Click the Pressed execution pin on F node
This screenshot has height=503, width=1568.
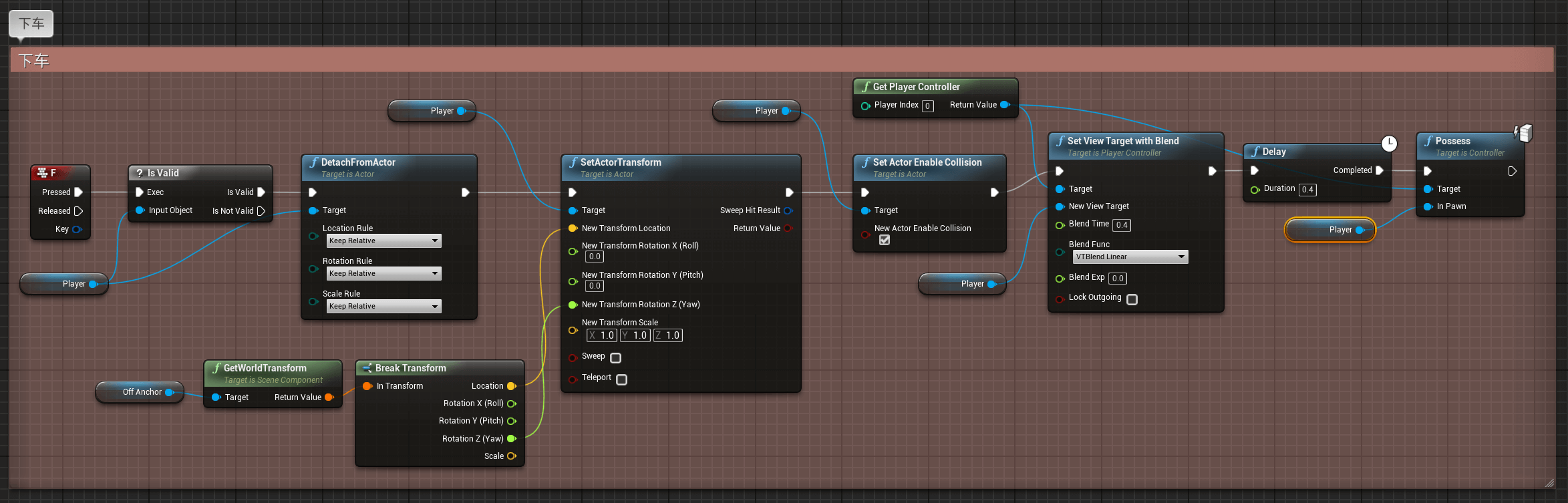(78, 192)
